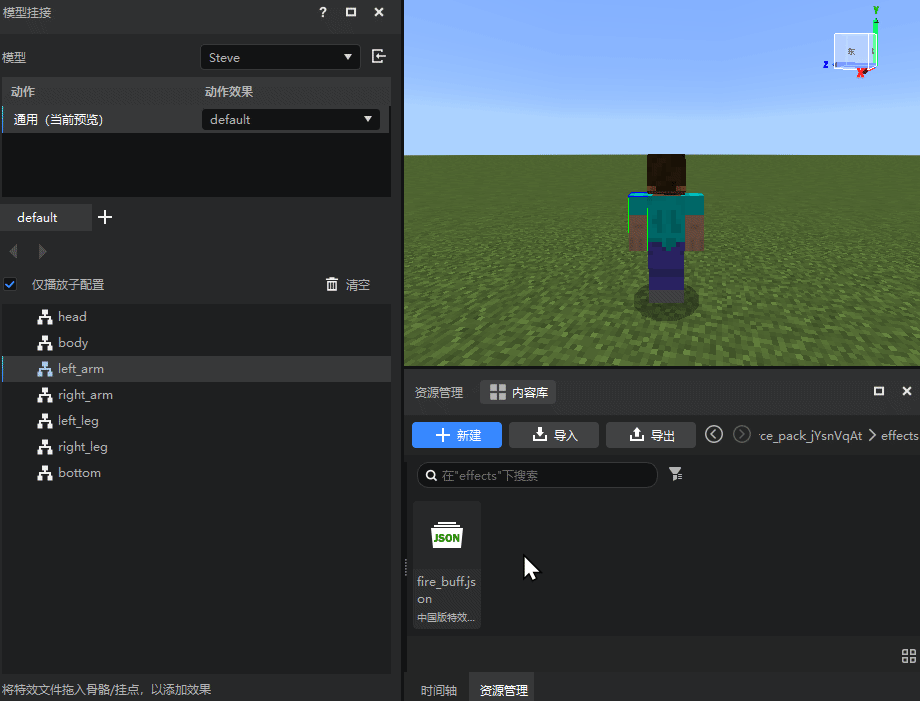The width and height of the screenshot is (920, 701).
Task: Maximize the 资源管理 panel
Action: pos(879,391)
